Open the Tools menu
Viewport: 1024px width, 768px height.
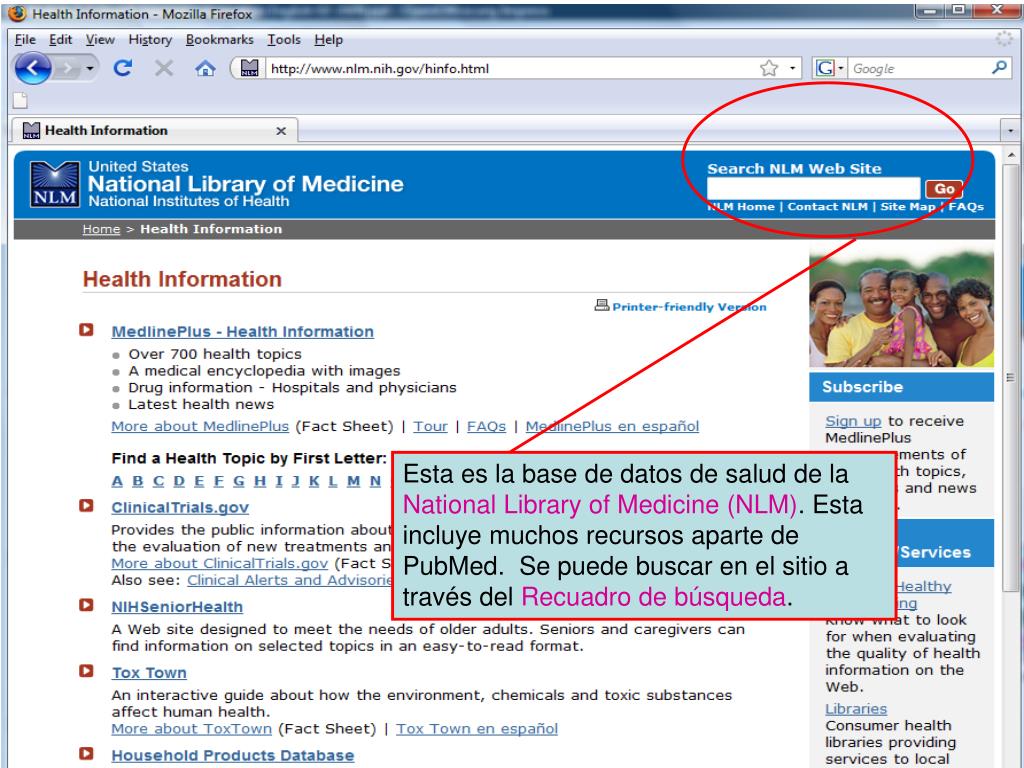coord(284,40)
